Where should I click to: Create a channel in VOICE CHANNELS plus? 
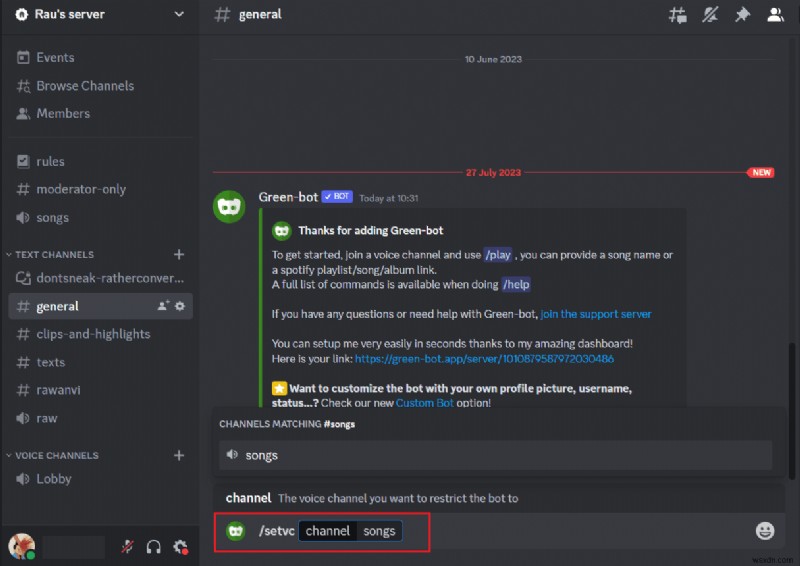coord(179,455)
